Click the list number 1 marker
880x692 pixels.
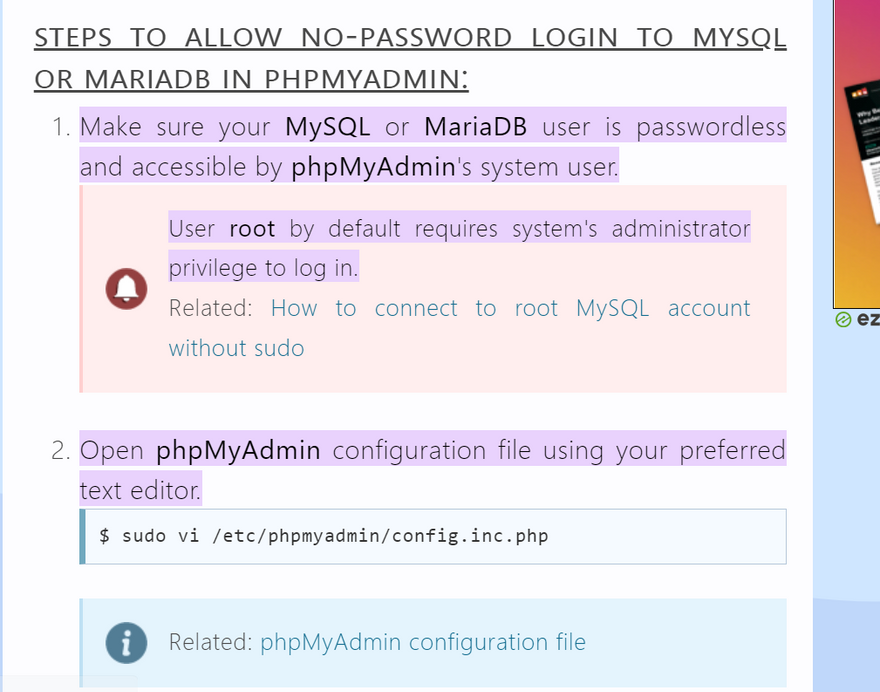click(61, 127)
